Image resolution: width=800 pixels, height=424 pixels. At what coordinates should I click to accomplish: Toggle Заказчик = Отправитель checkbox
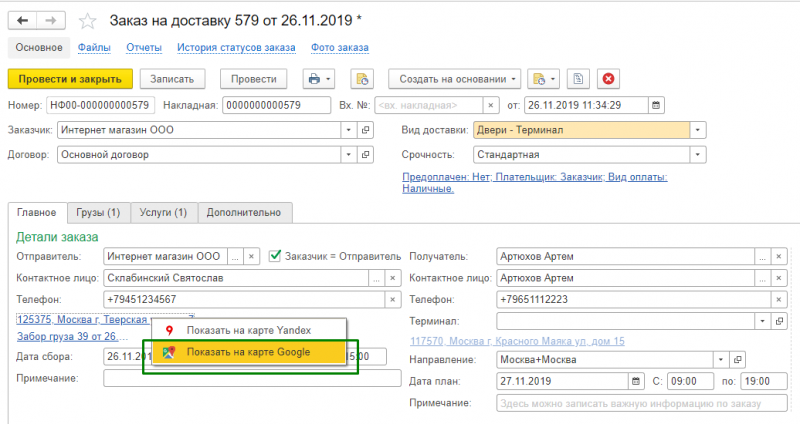276,256
